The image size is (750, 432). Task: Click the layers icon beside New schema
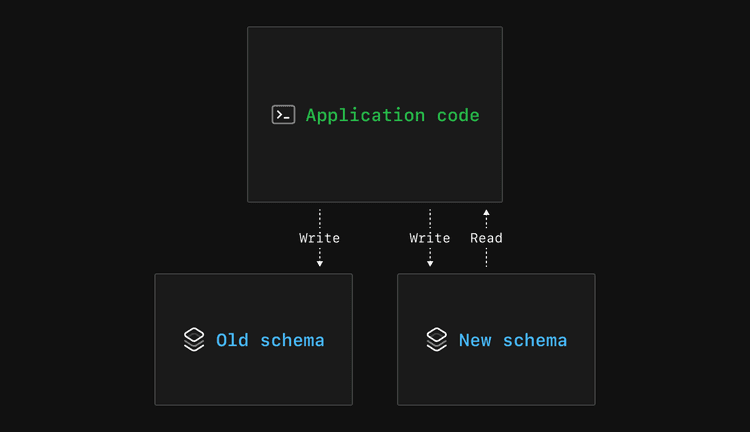436,340
